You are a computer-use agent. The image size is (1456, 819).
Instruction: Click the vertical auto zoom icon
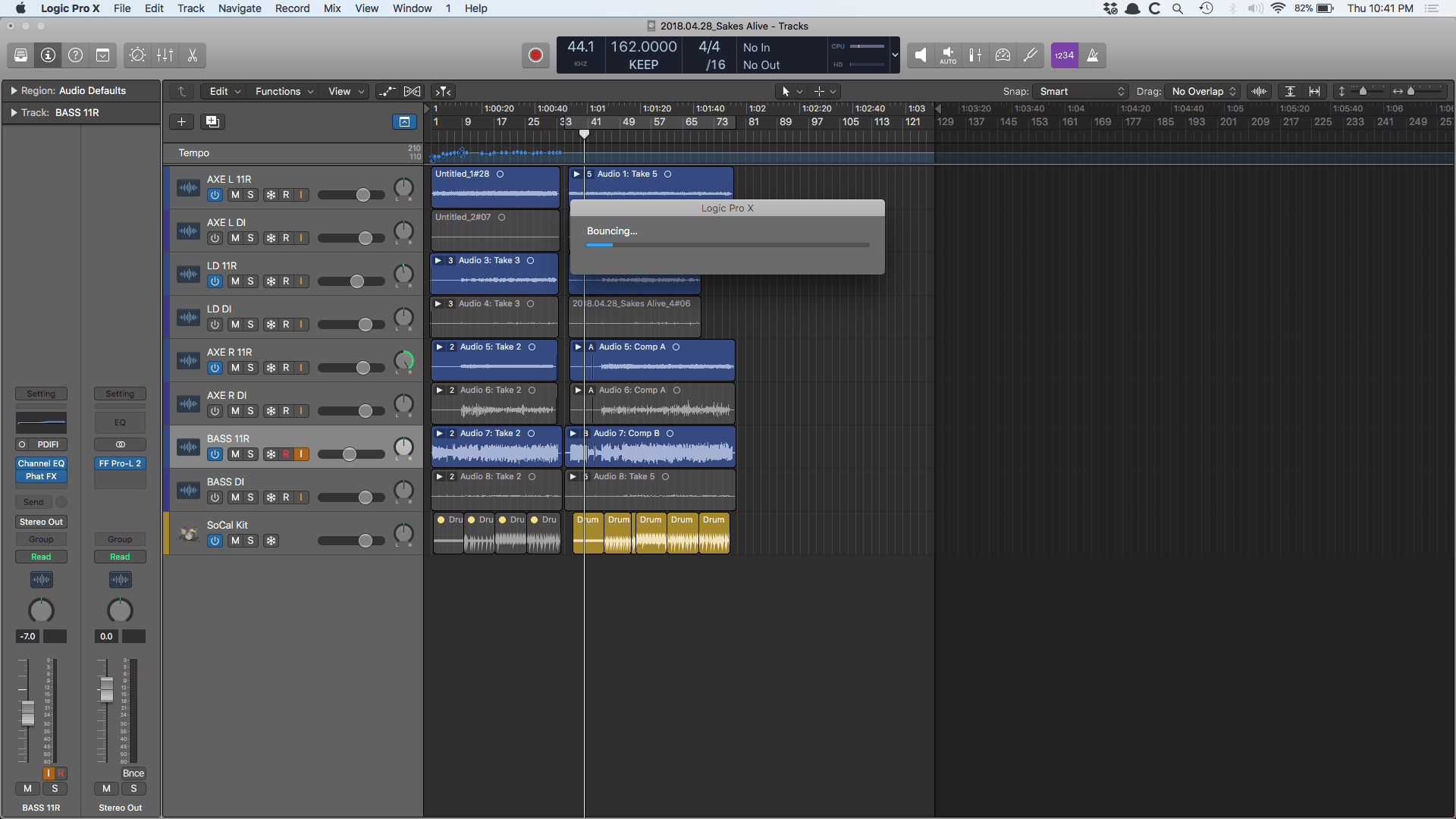[x=1290, y=92]
